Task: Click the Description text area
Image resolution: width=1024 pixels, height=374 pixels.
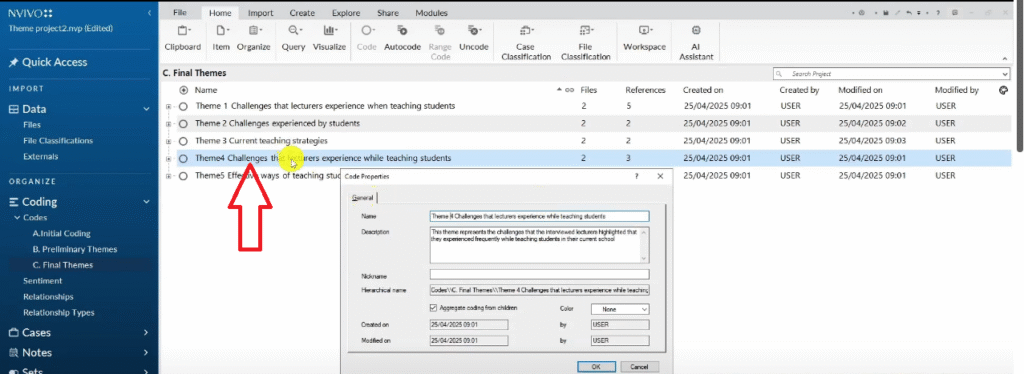Action: point(539,245)
